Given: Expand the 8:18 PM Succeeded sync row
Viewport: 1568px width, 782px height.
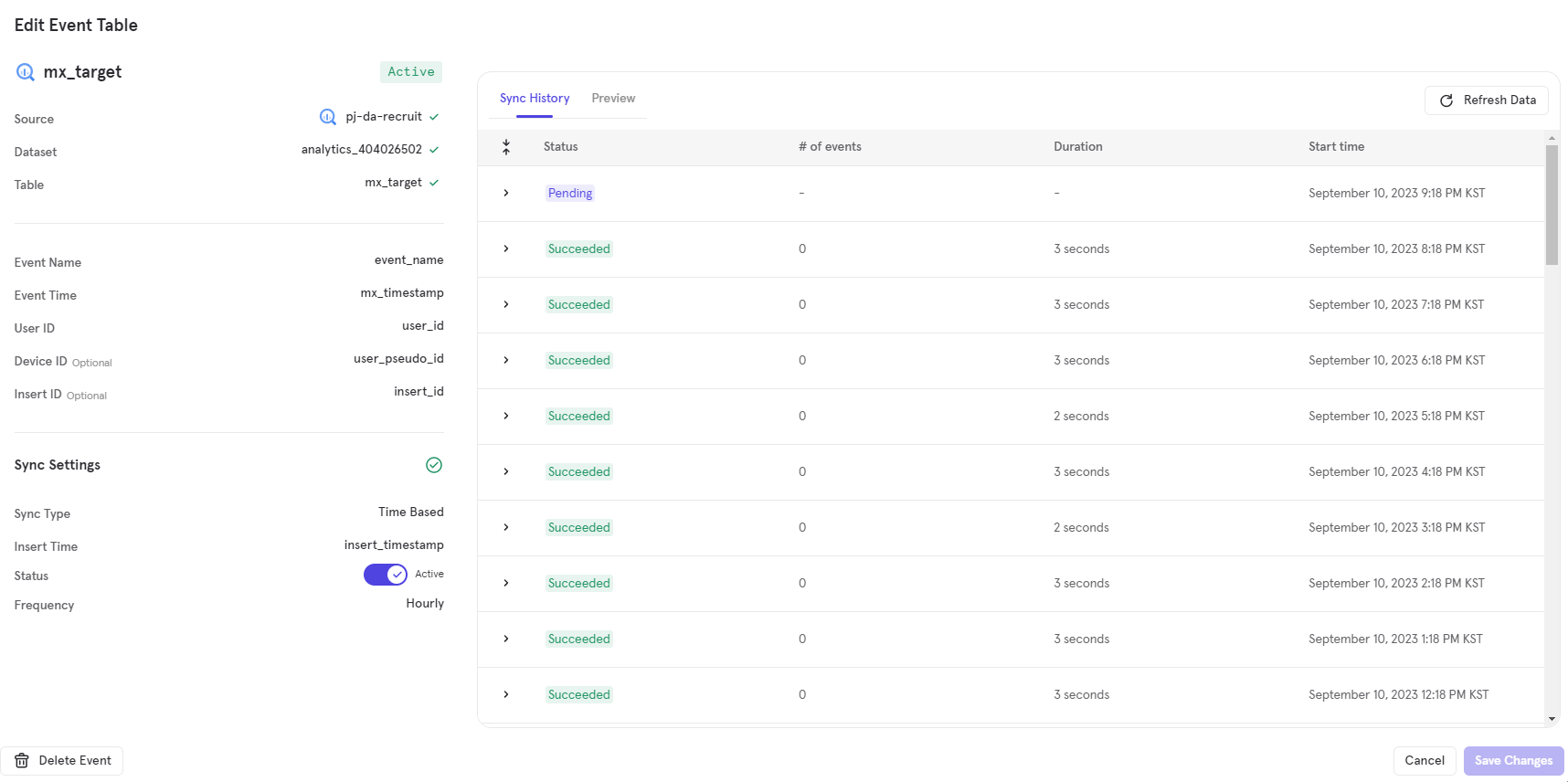Looking at the screenshot, I should [x=506, y=249].
